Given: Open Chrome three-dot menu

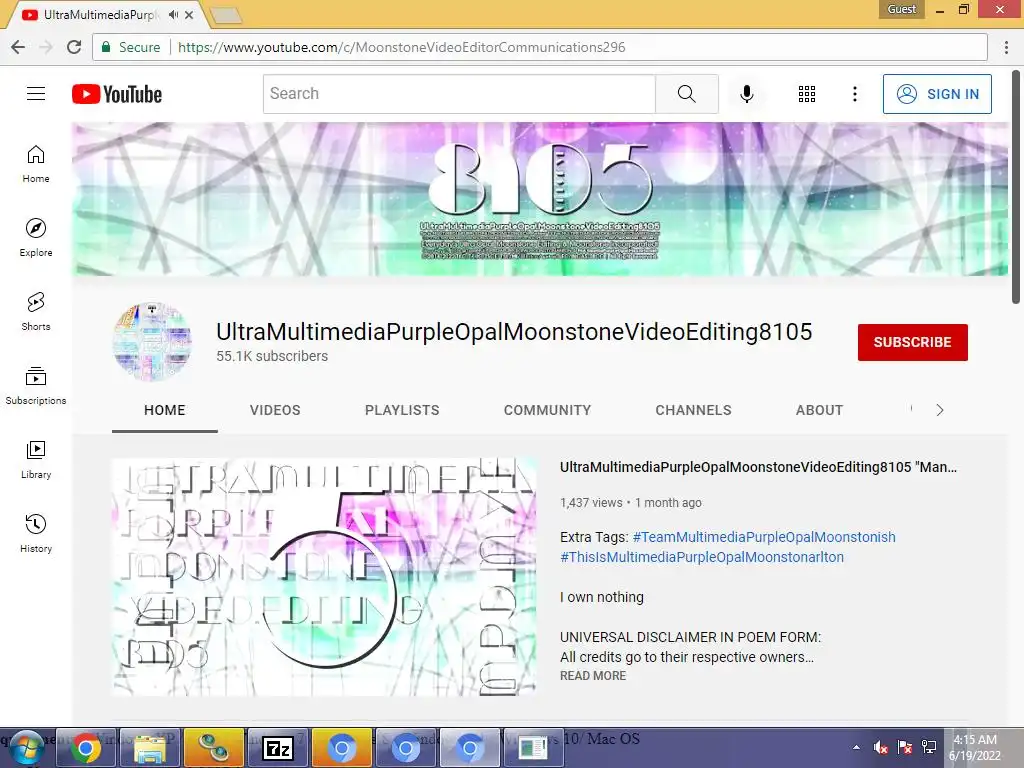Looking at the screenshot, I should tap(1006, 47).
